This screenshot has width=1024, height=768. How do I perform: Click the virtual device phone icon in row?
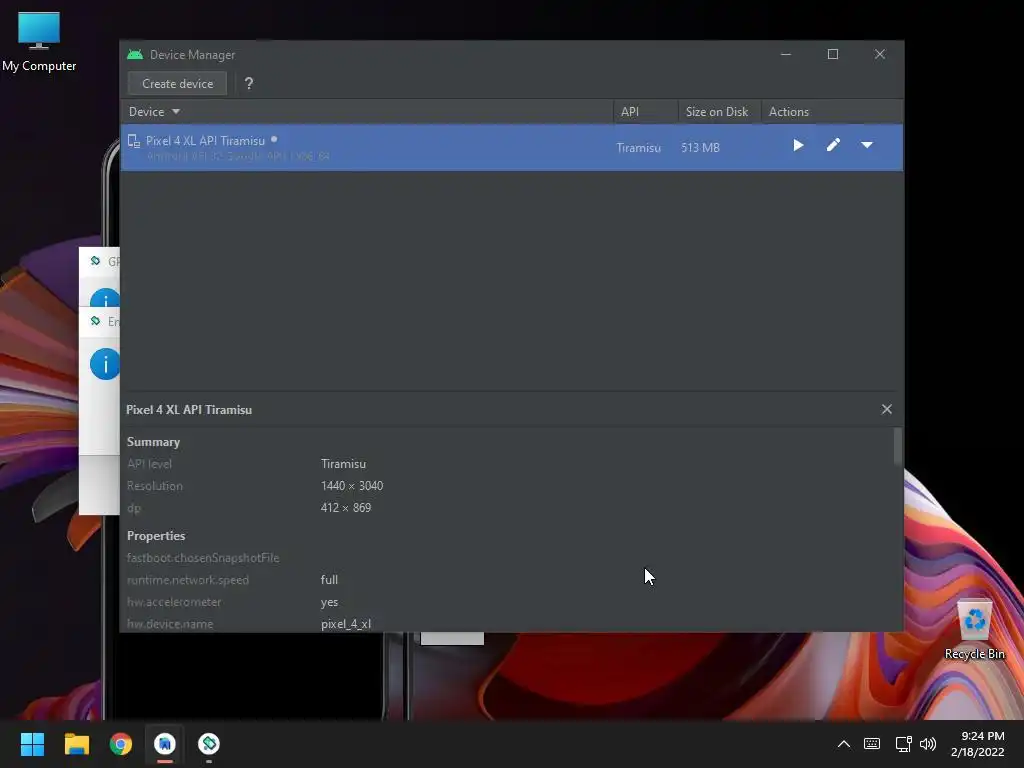[x=134, y=141]
